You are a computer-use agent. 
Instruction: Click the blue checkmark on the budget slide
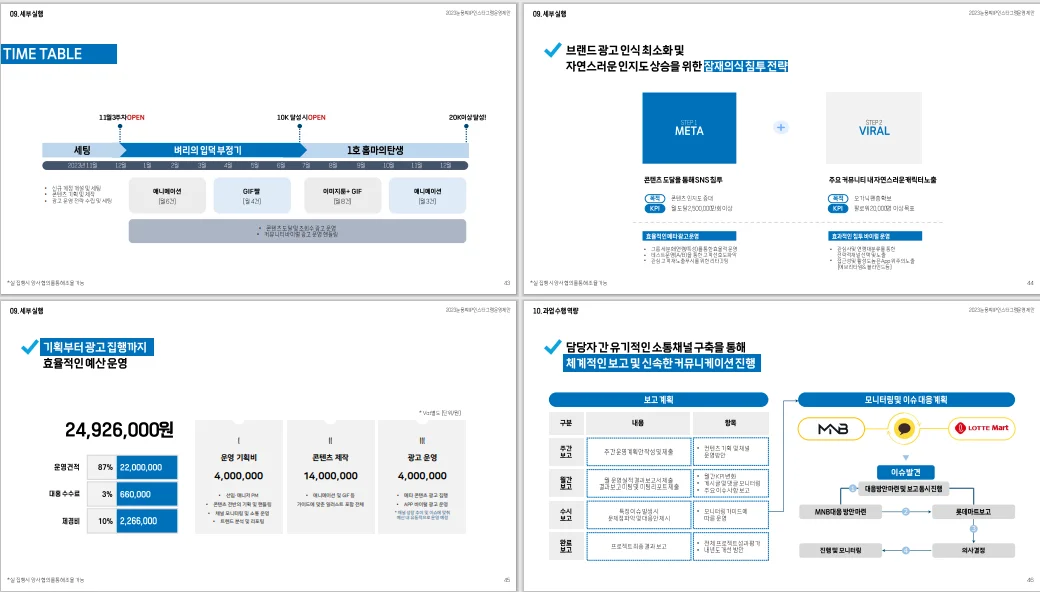pyautogui.click(x=29, y=348)
